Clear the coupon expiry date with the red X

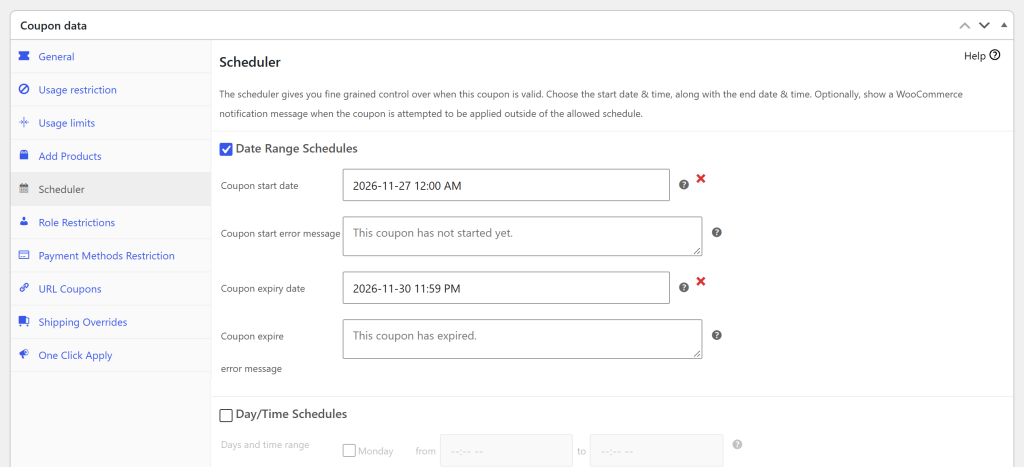(x=701, y=282)
